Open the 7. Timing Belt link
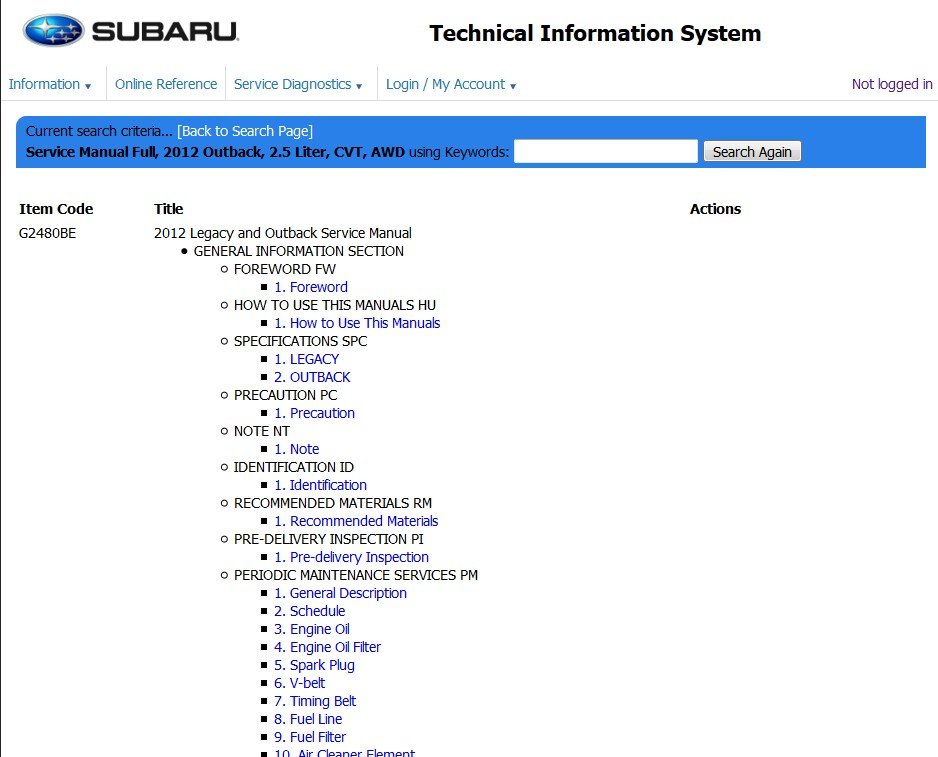The image size is (938, 757). (x=315, y=701)
